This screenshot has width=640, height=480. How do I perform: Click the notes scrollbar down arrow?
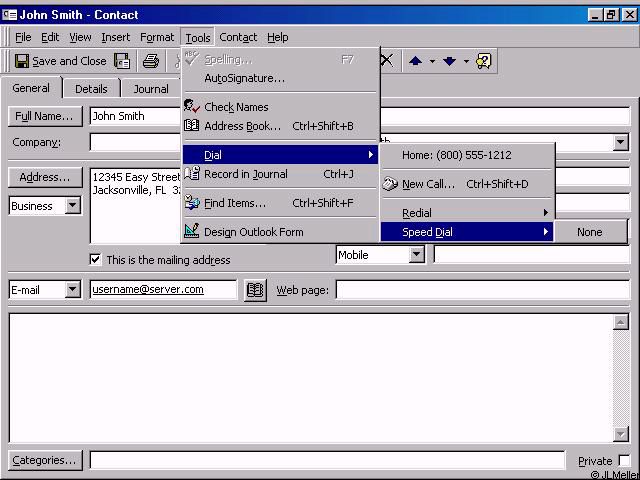[x=620, y=434]
